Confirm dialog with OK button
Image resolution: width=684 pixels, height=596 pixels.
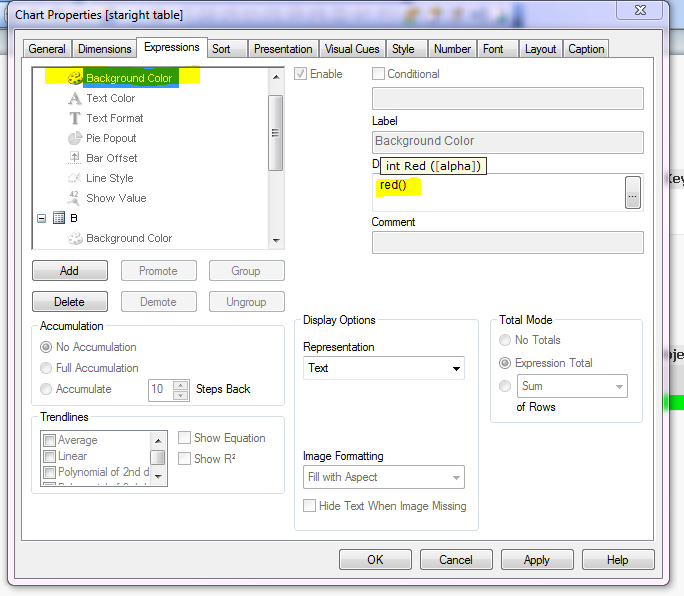[375, 559]
